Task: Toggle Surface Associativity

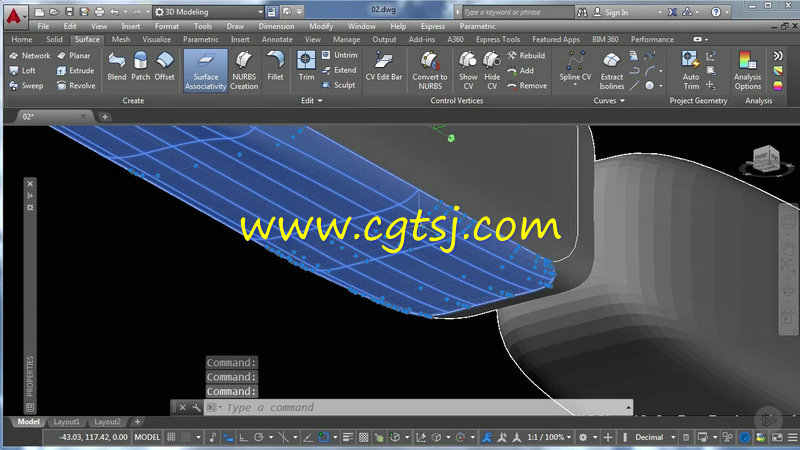Action: (206, 71)
